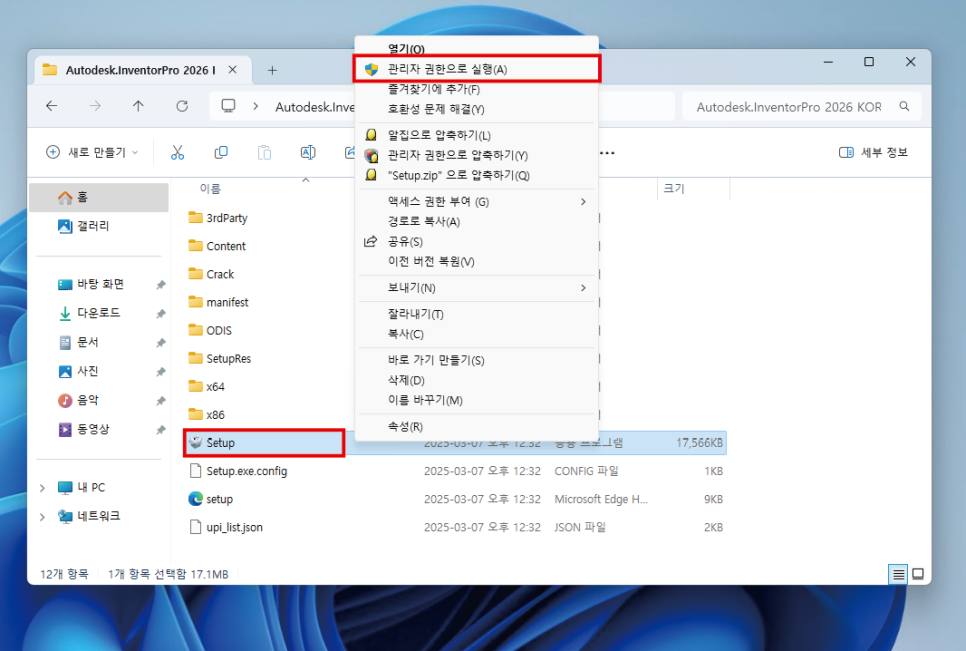Choose "Setup.zip" 으로 압축하기(Q)
Screen dimensions: 966x651
(x=477, y=175)
